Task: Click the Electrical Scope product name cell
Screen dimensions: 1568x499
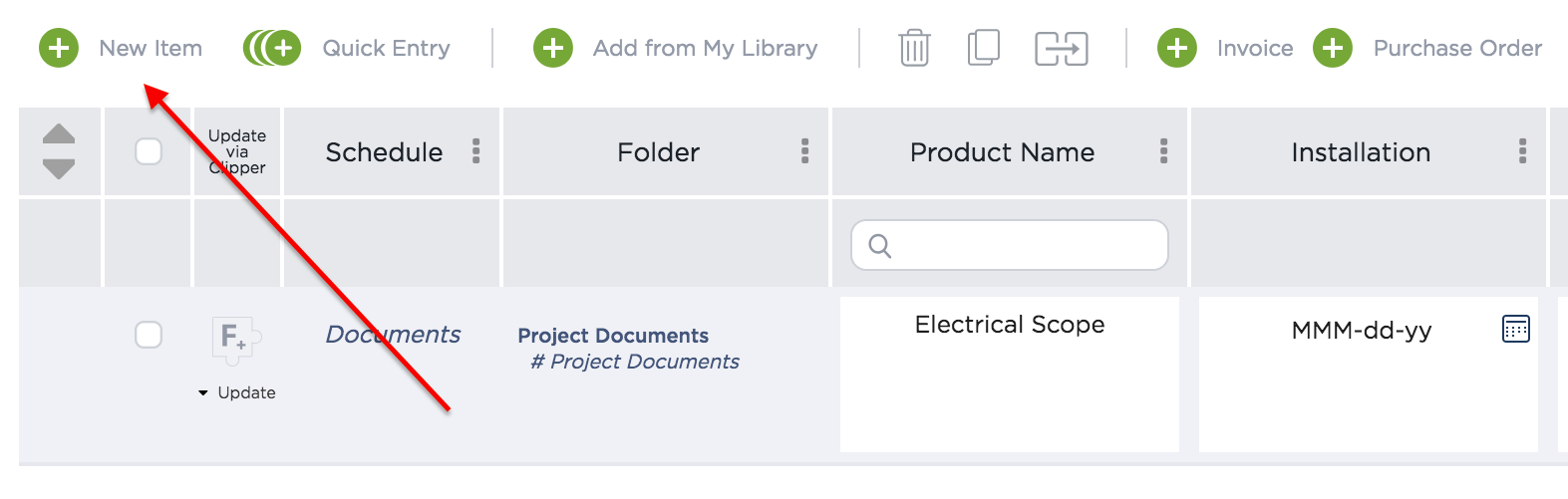Action: (1010, 374)
